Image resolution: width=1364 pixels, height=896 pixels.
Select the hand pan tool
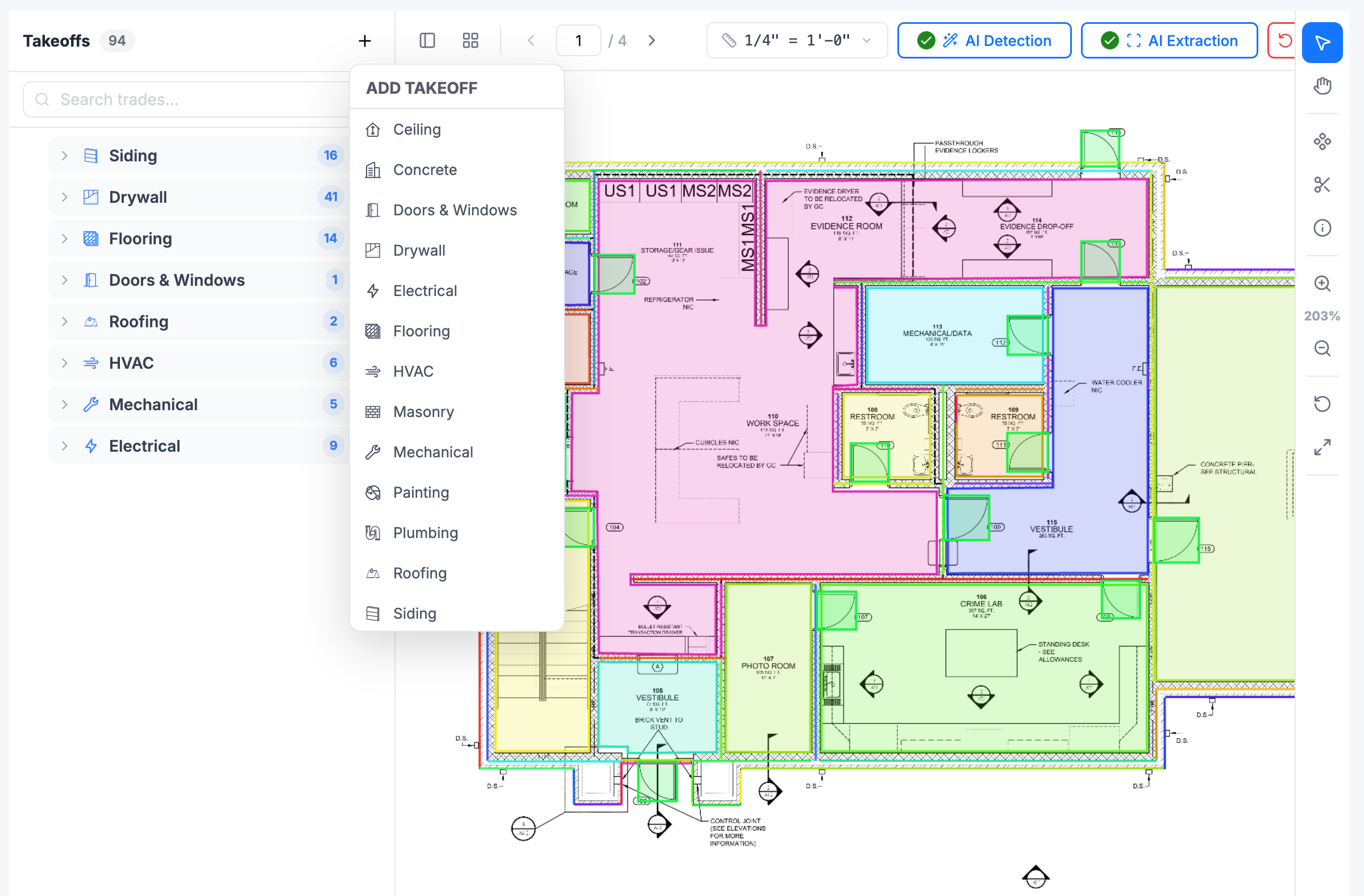click(x=1322, y=86)
